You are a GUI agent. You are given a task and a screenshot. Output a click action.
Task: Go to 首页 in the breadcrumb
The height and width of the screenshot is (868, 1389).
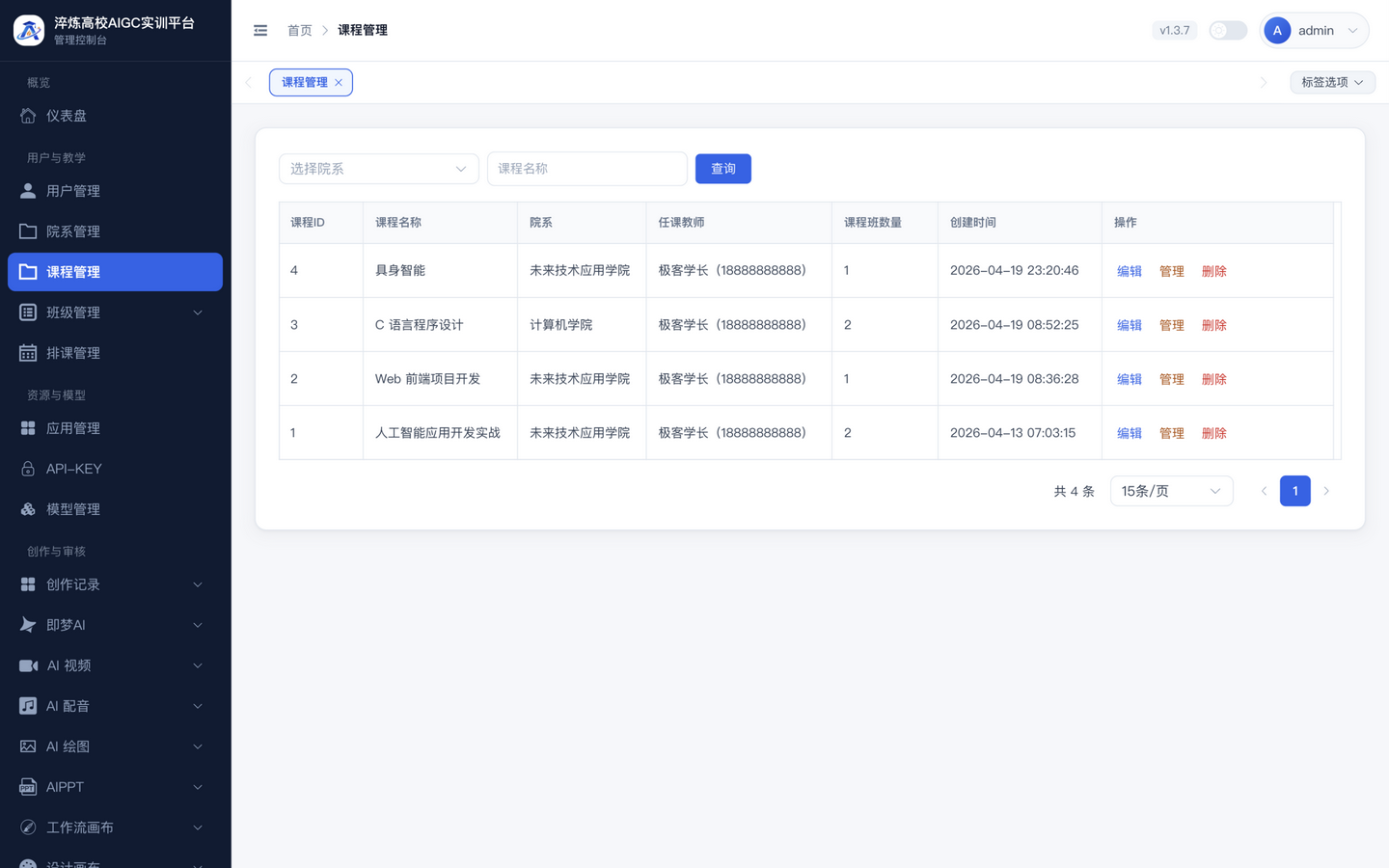300,31
